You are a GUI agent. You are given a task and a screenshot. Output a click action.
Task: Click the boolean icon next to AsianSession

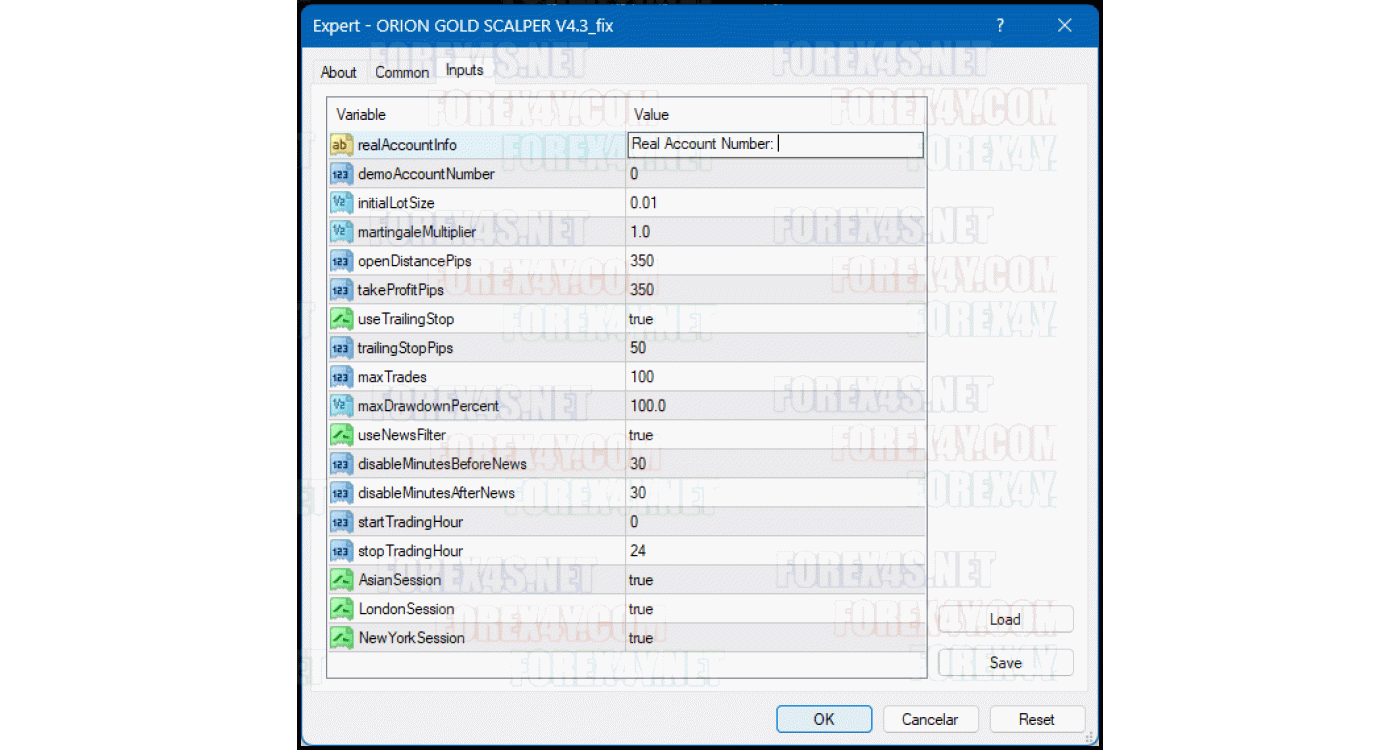click(x=341, y=580)
